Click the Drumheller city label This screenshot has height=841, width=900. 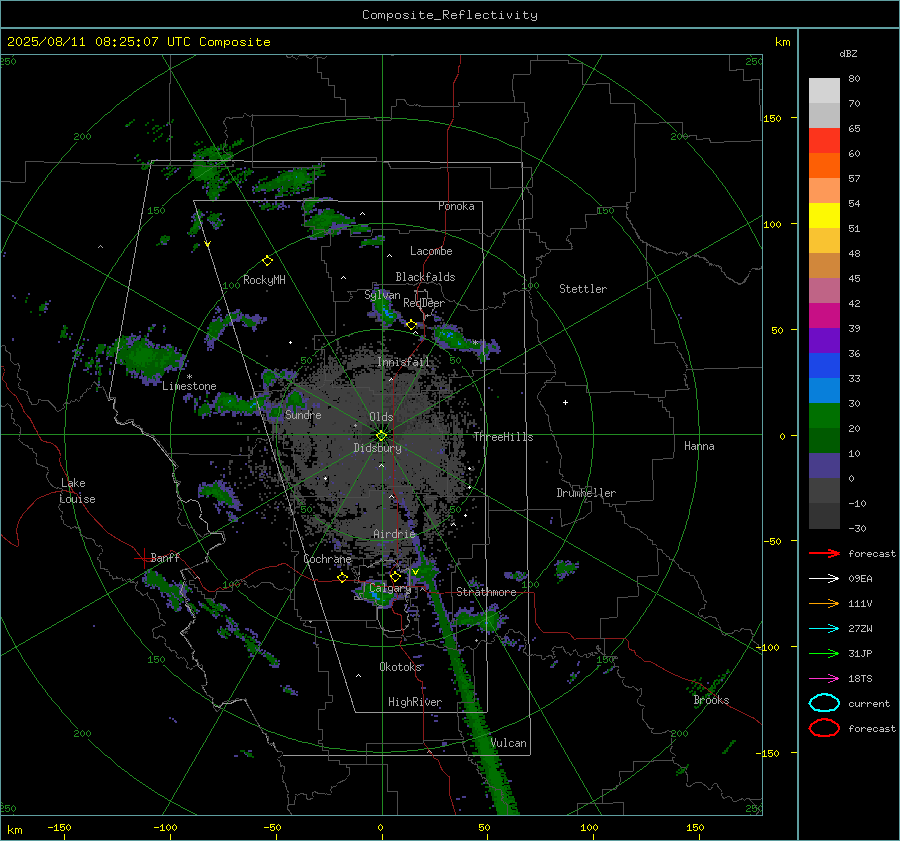tap(586, 493)
